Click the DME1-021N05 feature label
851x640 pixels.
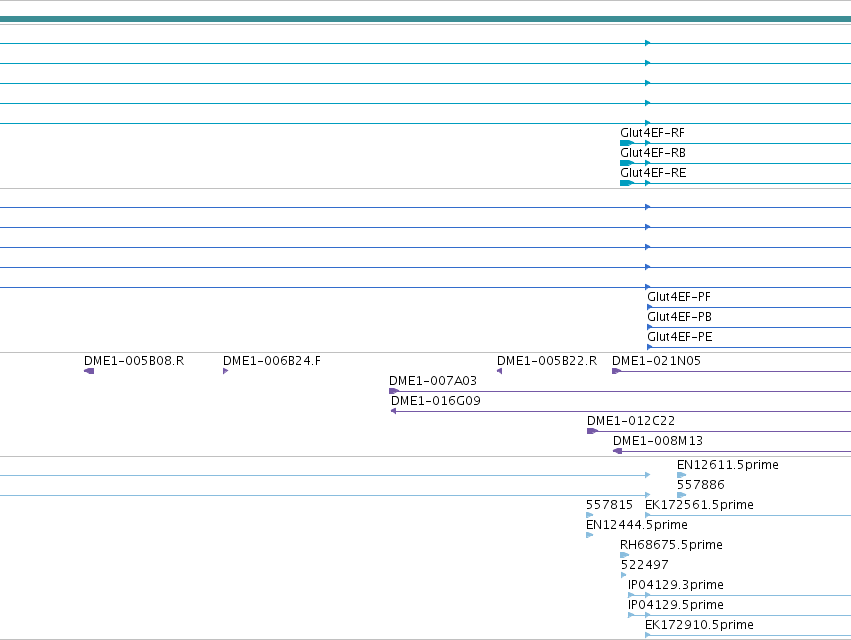657,361
